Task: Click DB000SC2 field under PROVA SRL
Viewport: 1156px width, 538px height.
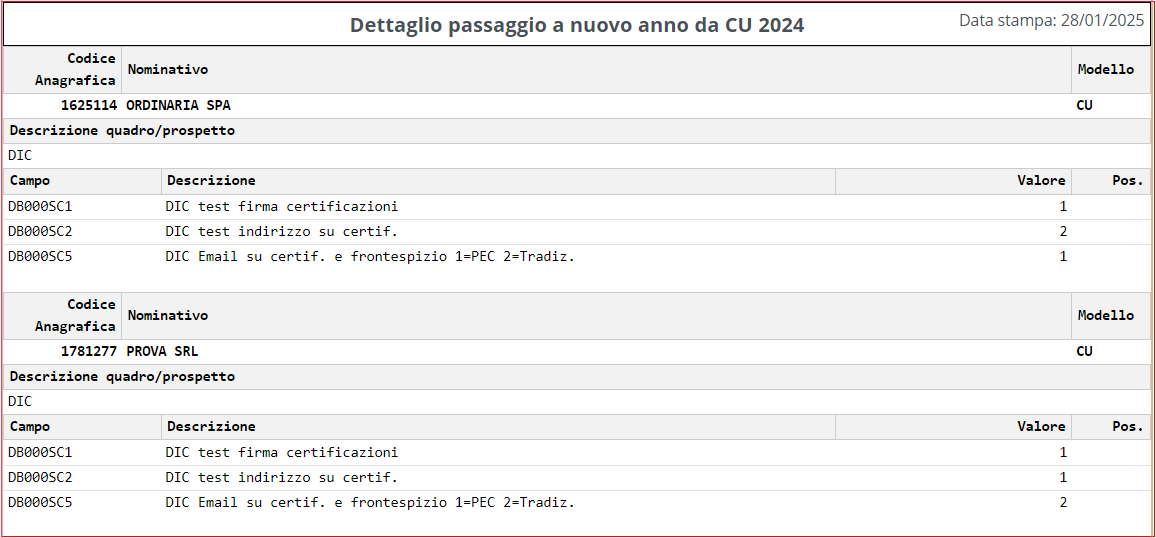Action: [x=41, y=477]
